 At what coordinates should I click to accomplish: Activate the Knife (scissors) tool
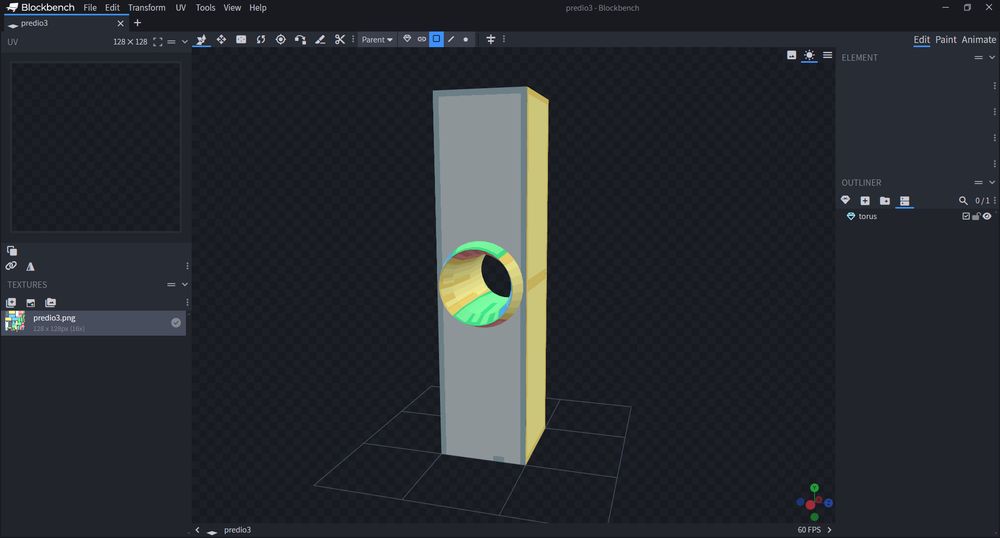tap(340, 40)
